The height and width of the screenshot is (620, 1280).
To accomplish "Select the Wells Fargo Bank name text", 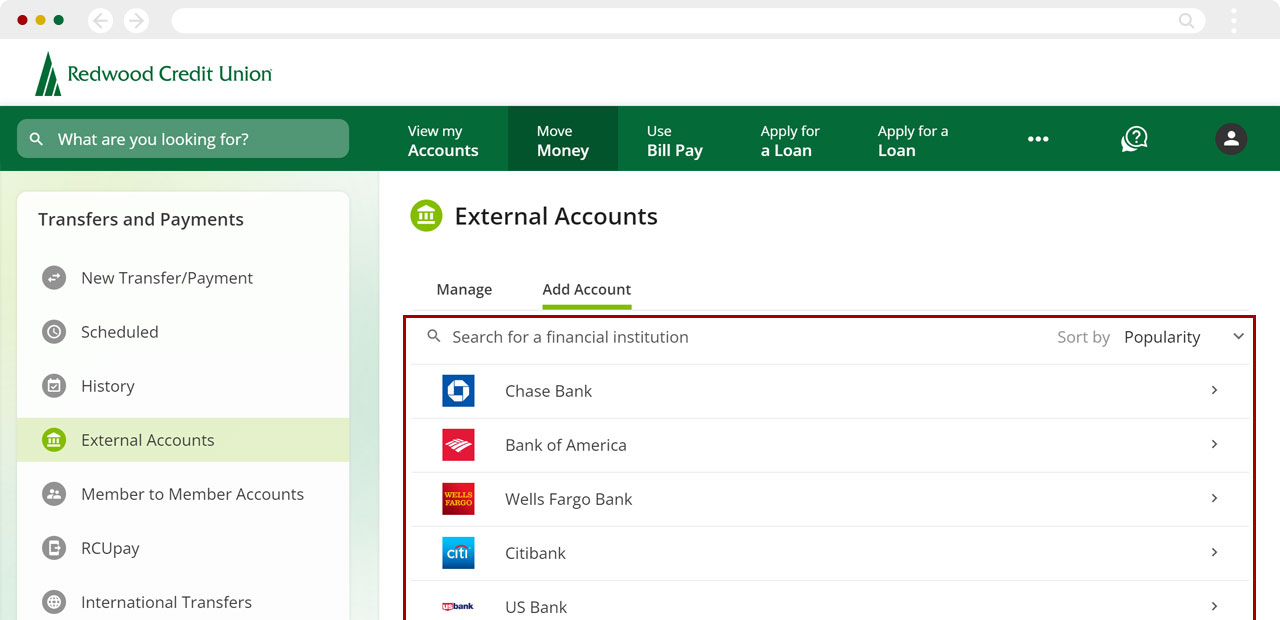I will pos(569,499).
